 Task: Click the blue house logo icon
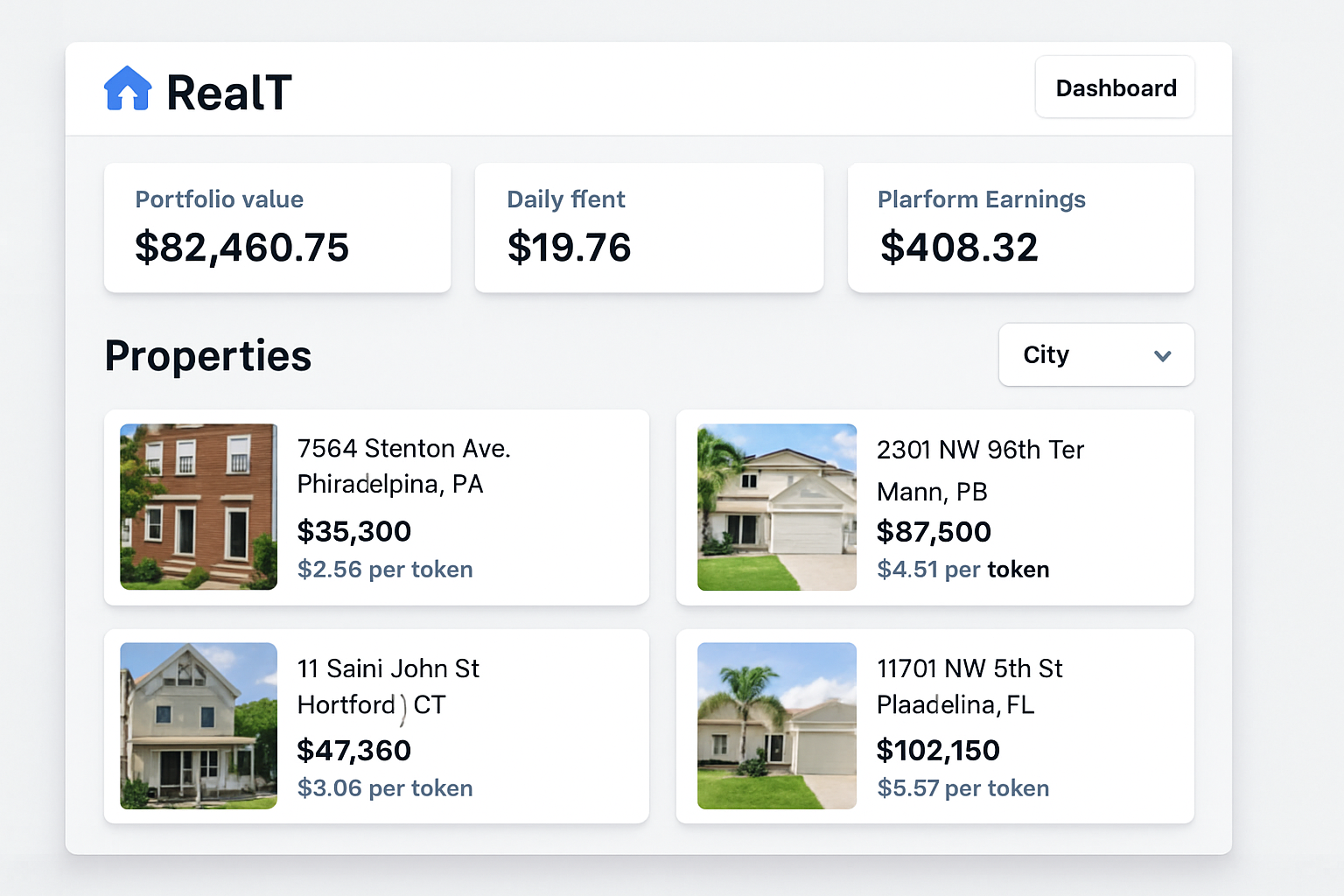tap(128, 87)
